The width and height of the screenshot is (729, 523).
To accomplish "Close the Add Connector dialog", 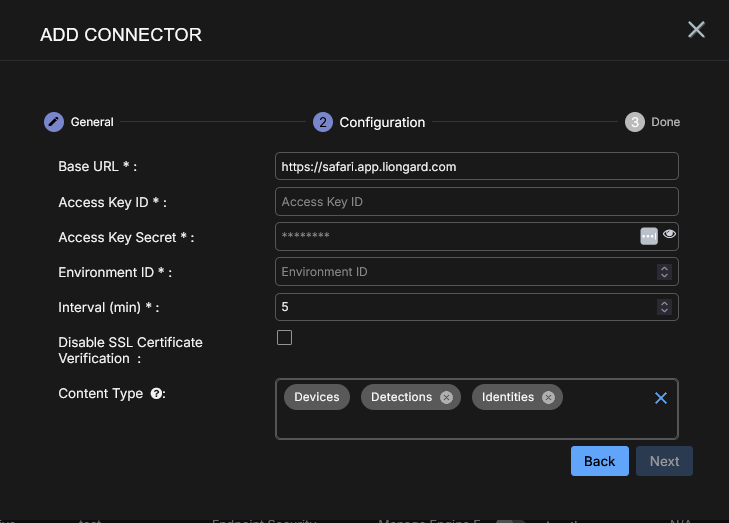I will pos(696,30).
